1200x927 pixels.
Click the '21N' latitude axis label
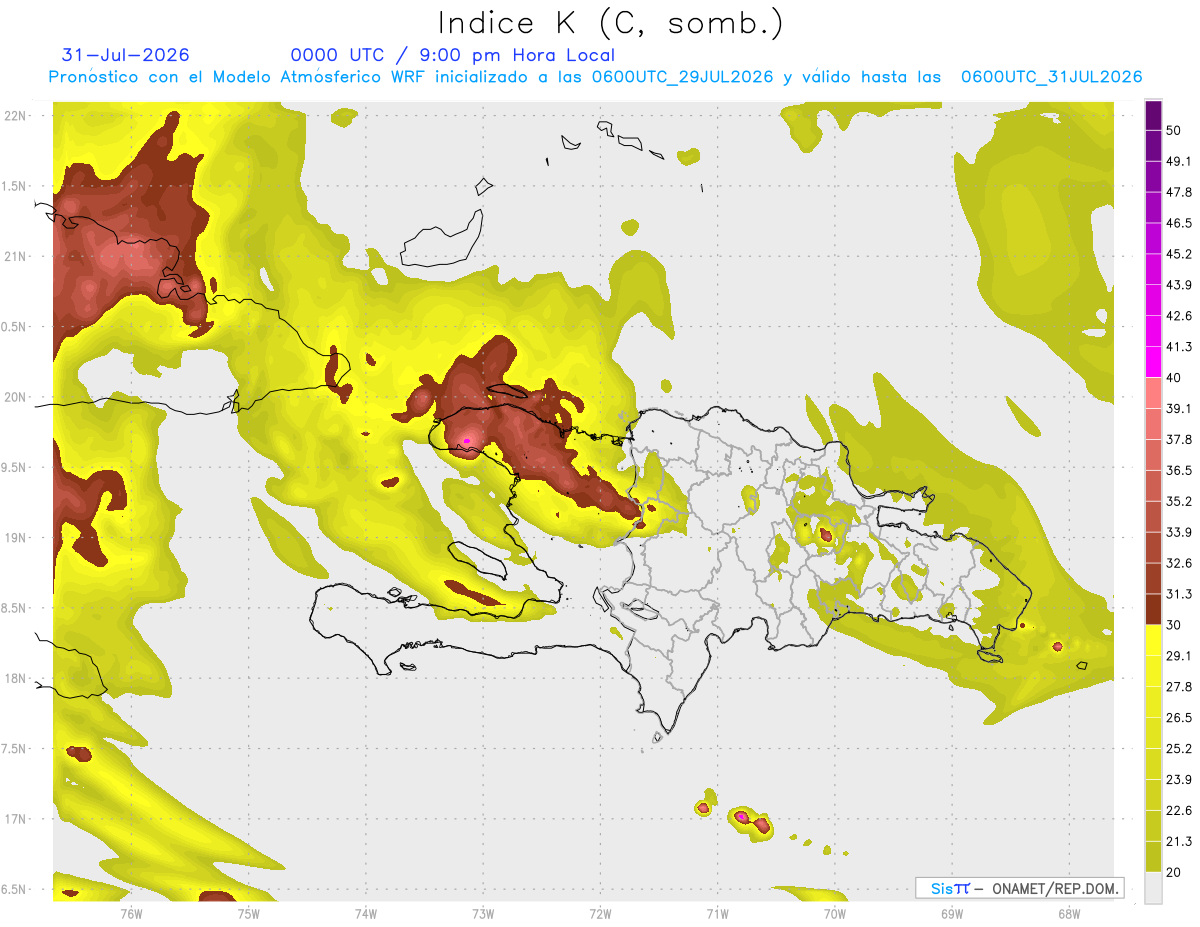tap(15, 256)
